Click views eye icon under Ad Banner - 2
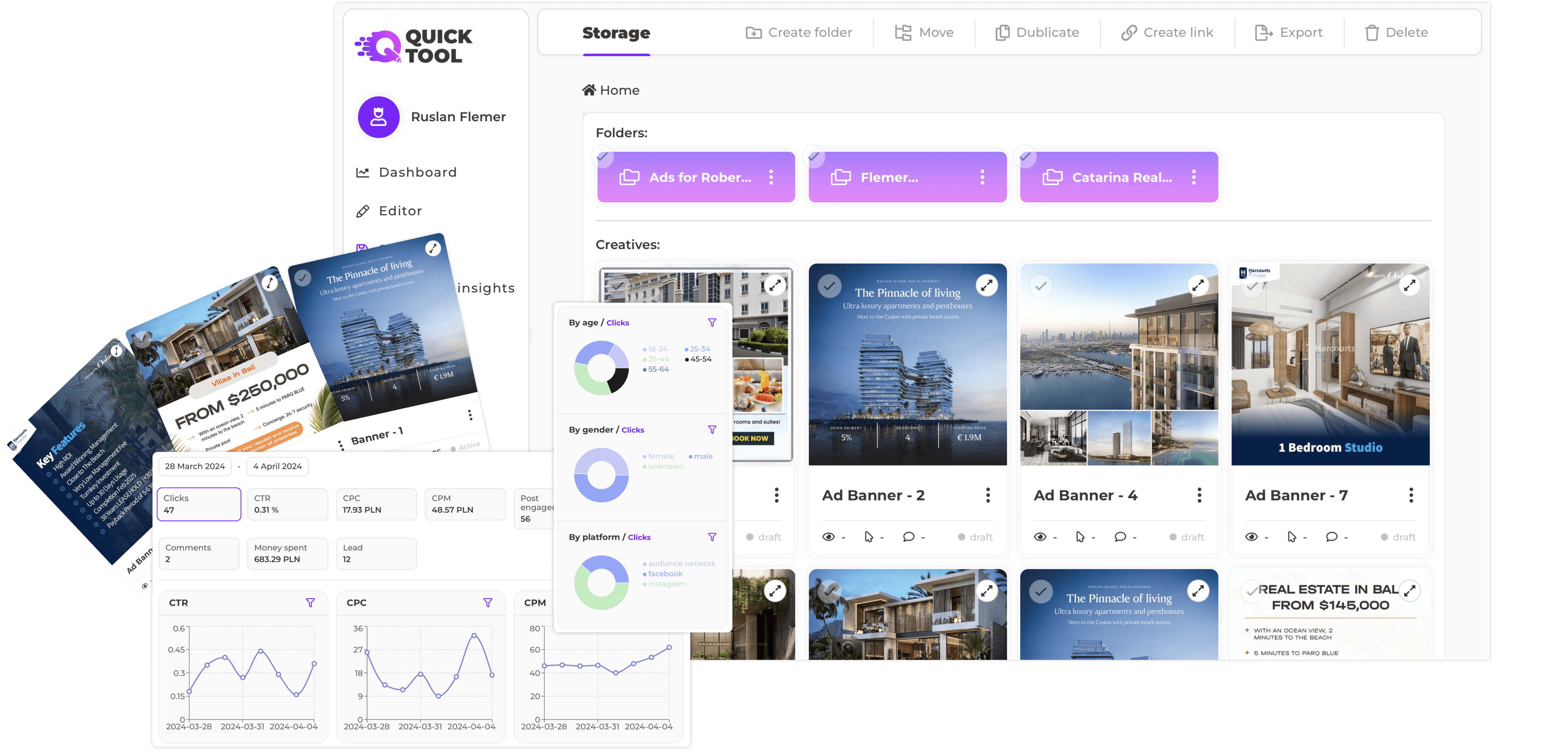Viewport: 1568px width, 751px height. pyautogui.click(x=829, y=536)
